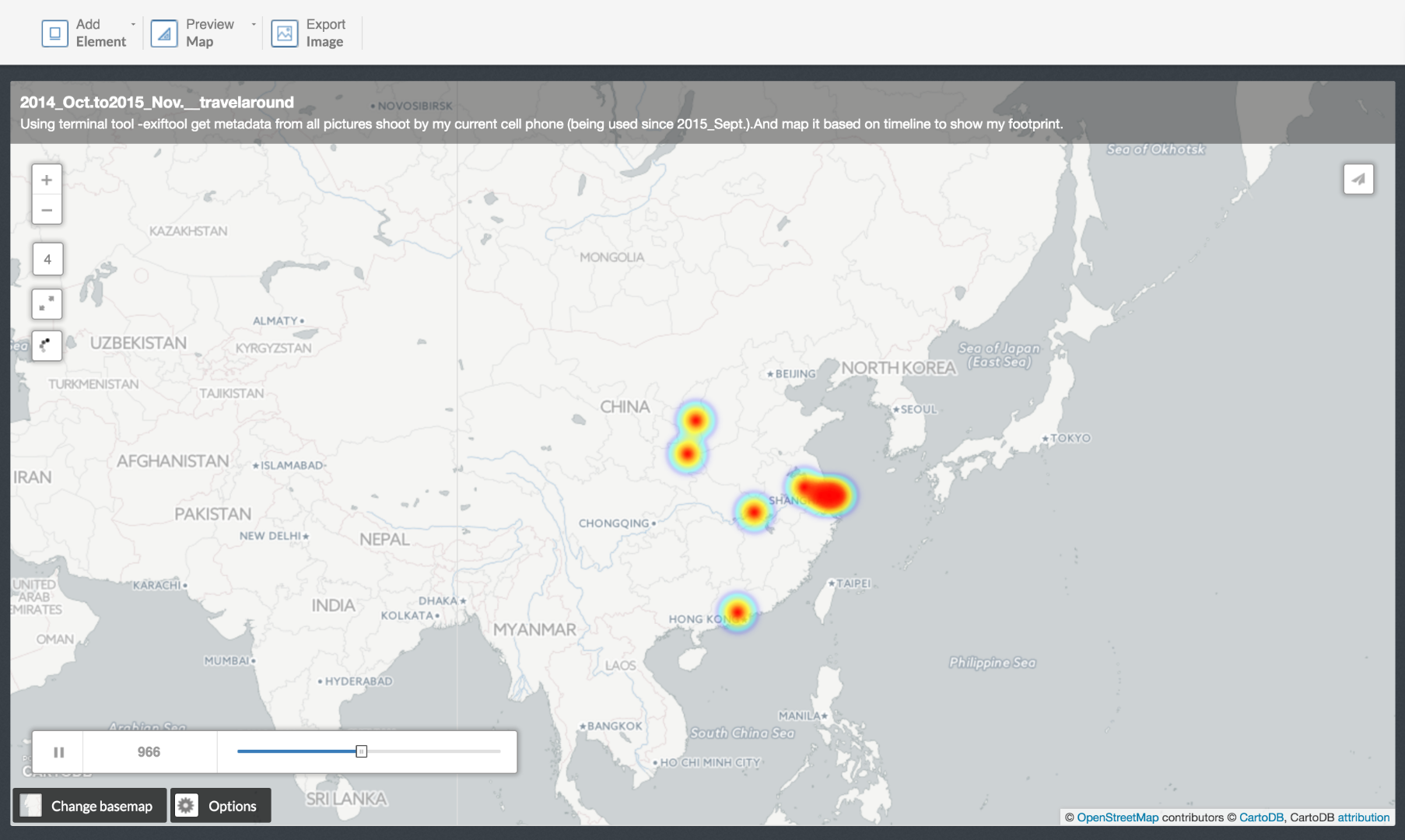This screenshot has width=1405, height=840.
Task: Click the Preview Map icon
Action: tap(164, 33)
